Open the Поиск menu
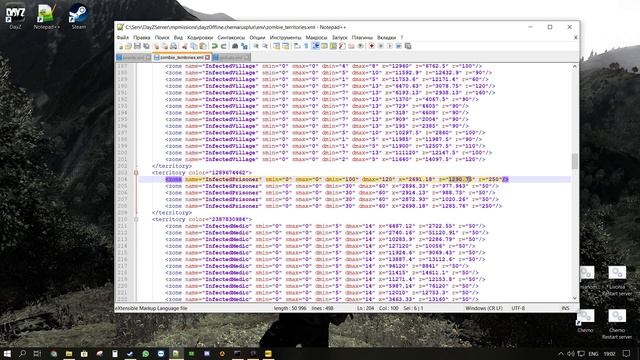Screen dimensions: 640x360 (162, 38)
